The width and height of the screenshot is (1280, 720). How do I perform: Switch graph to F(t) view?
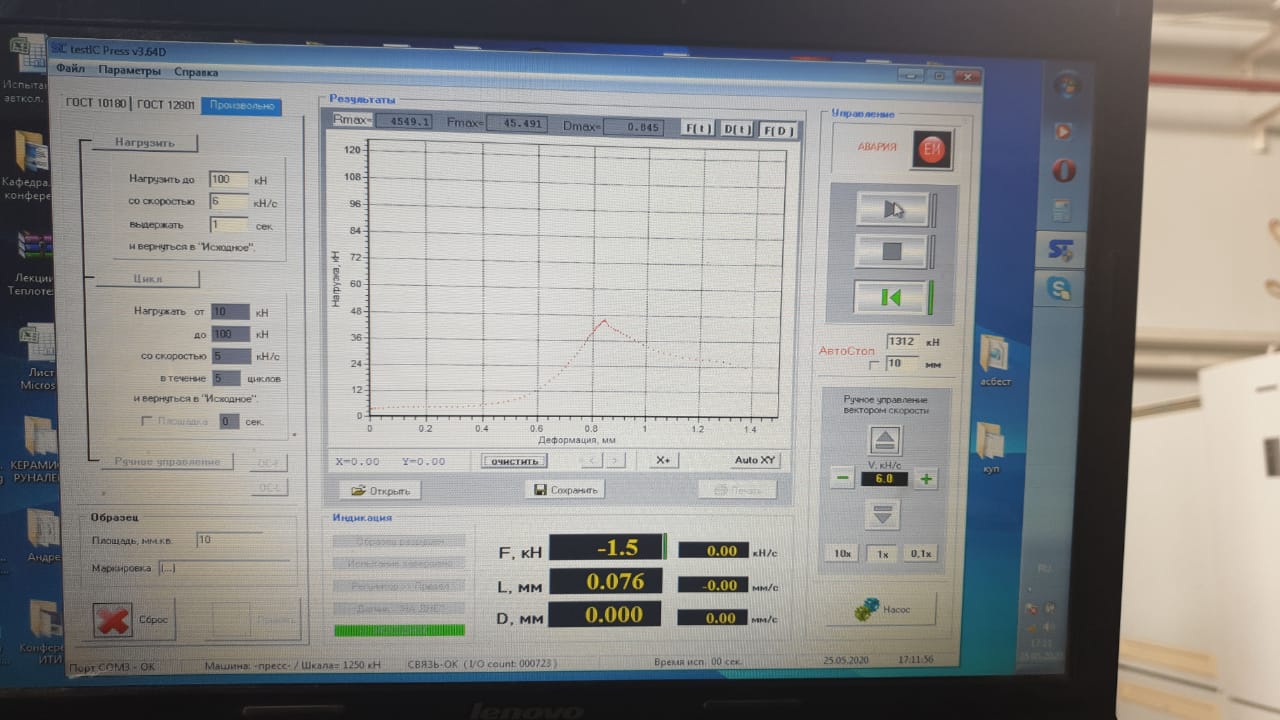(x=698, y=128)
